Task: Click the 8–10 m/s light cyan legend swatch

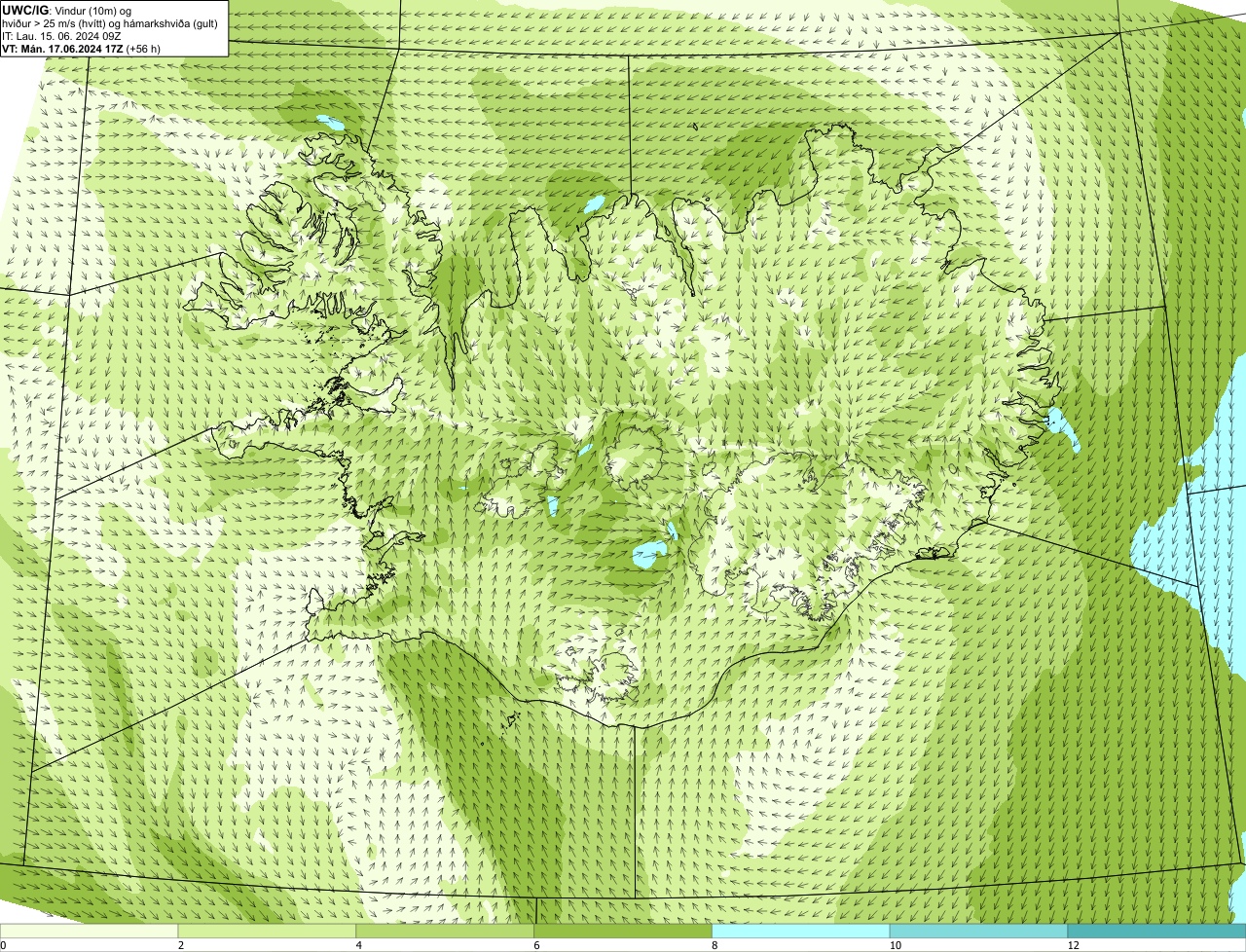Action: pyautogui.click(x=802, y=931)
